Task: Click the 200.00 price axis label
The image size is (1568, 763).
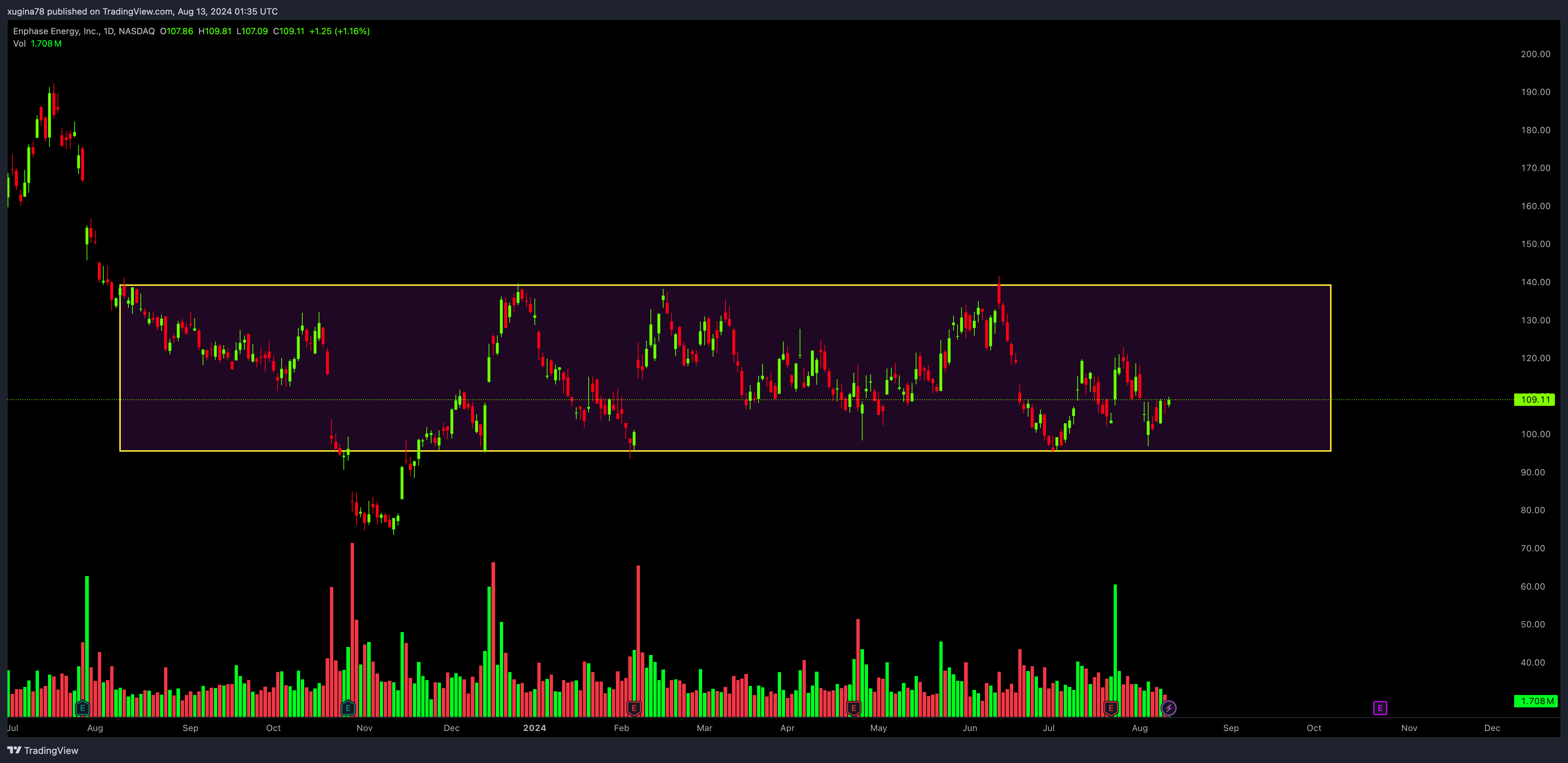Action: [x=1535, y=54]
